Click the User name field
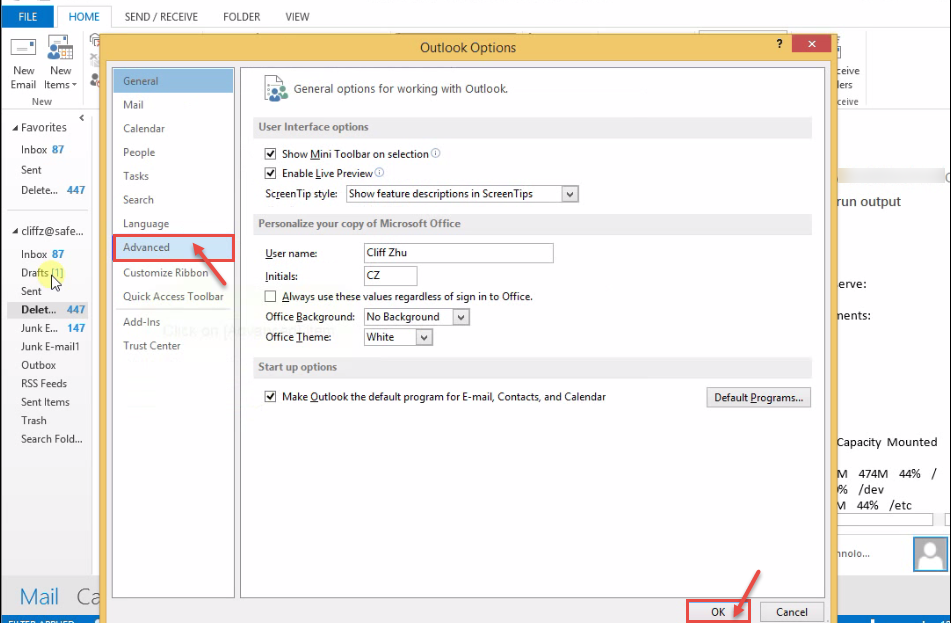 [x=459, y=253]
